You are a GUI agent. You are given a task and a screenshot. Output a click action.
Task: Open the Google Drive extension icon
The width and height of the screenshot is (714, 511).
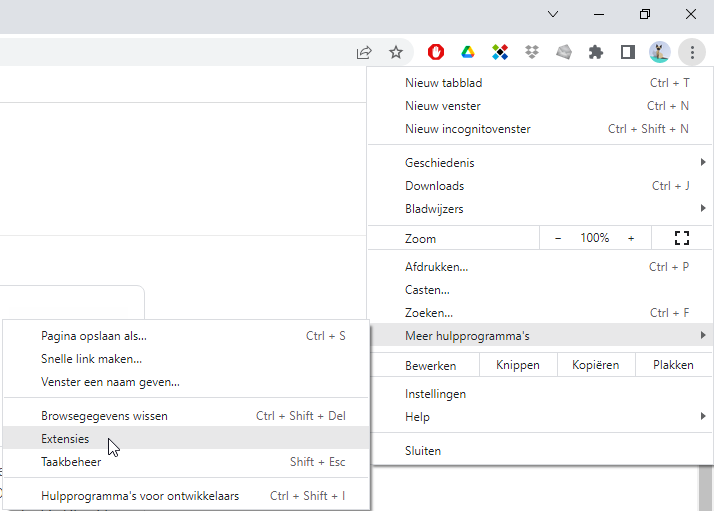(467, 52)
